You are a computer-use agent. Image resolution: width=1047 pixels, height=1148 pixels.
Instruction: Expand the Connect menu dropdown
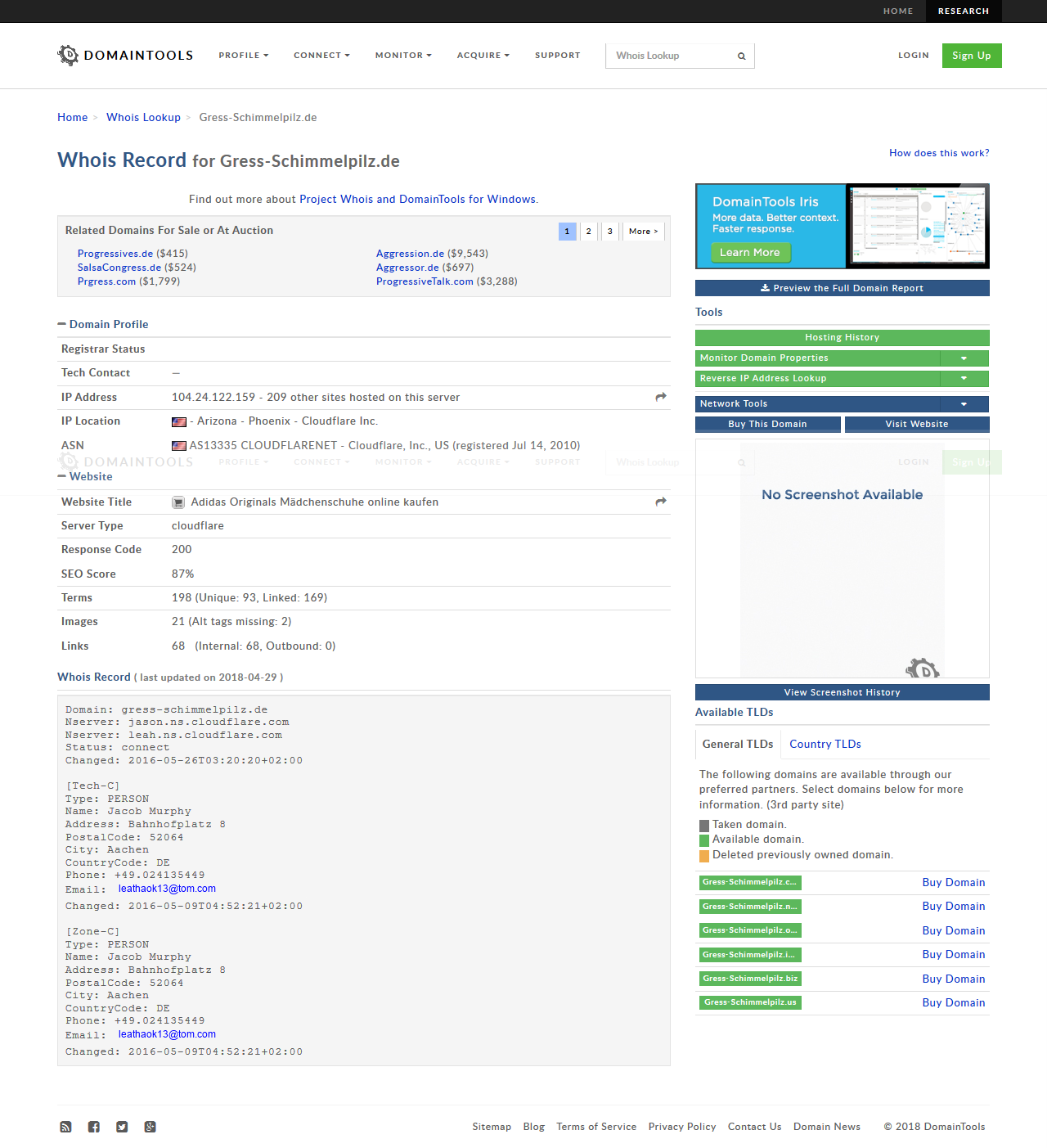click(x=321, y=56)
